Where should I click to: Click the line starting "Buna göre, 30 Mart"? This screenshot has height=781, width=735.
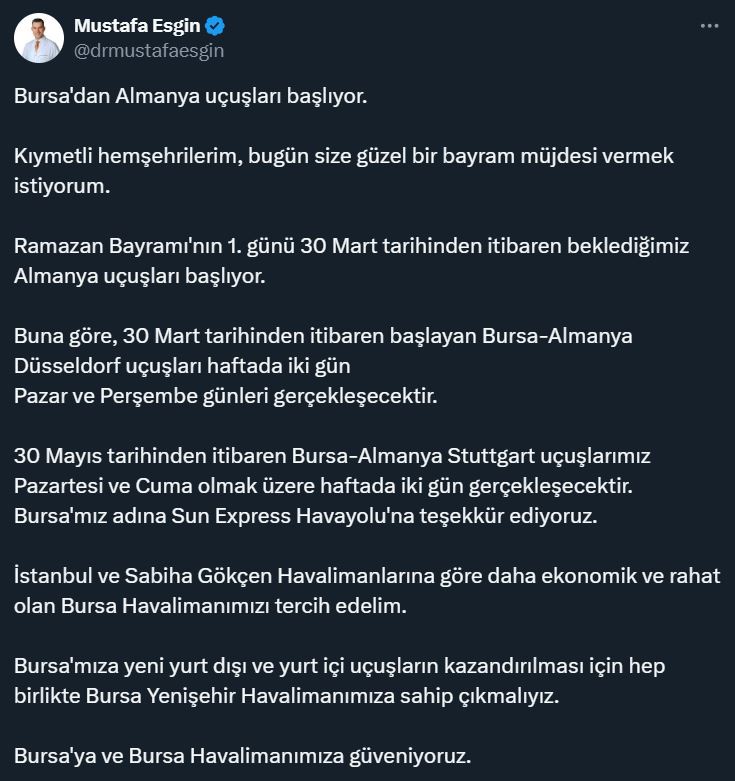point(323,336)
